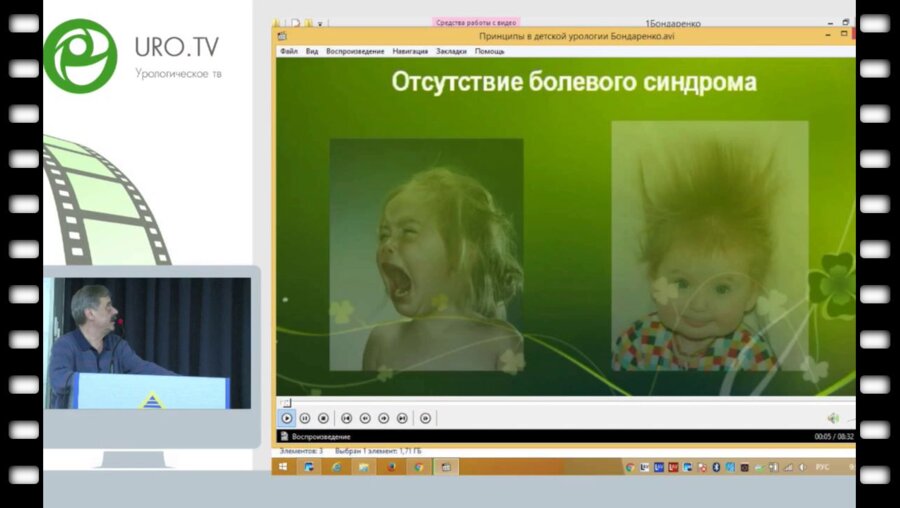Open Chrome from the taskbar
Image resolution: width=900 pixels, height=508 pixels.
point(418,467)
